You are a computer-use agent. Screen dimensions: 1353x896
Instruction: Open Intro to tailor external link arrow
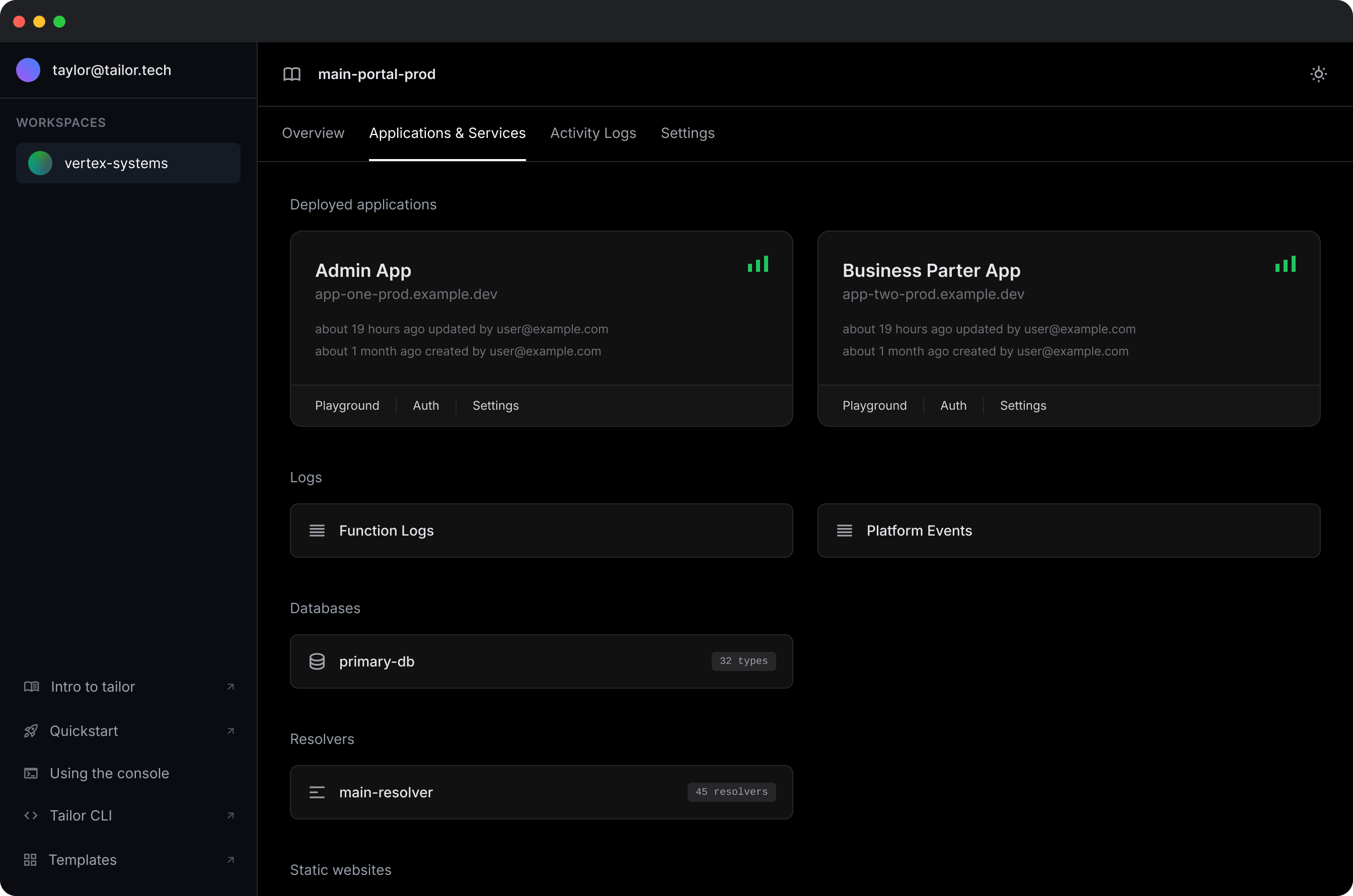[230, 686]
